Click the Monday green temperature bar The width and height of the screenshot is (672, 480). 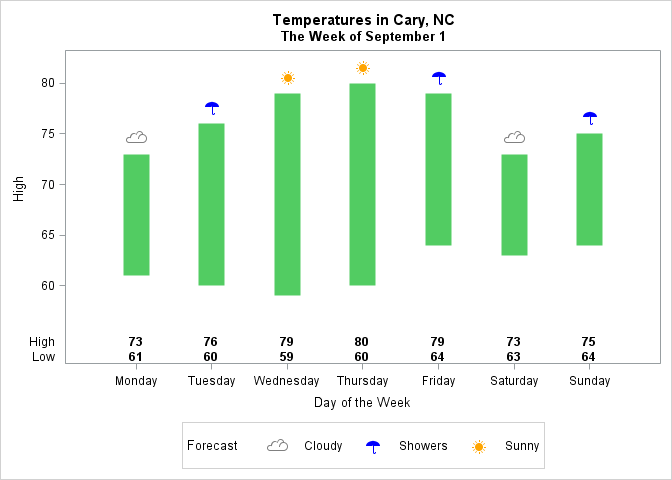(x=136, y=214)
